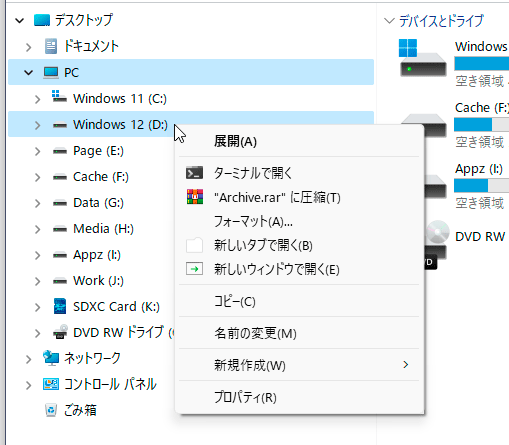509x445 pixels.
Task: Select Appz (I:) label in navigation tree
Action: click(97, 255)
